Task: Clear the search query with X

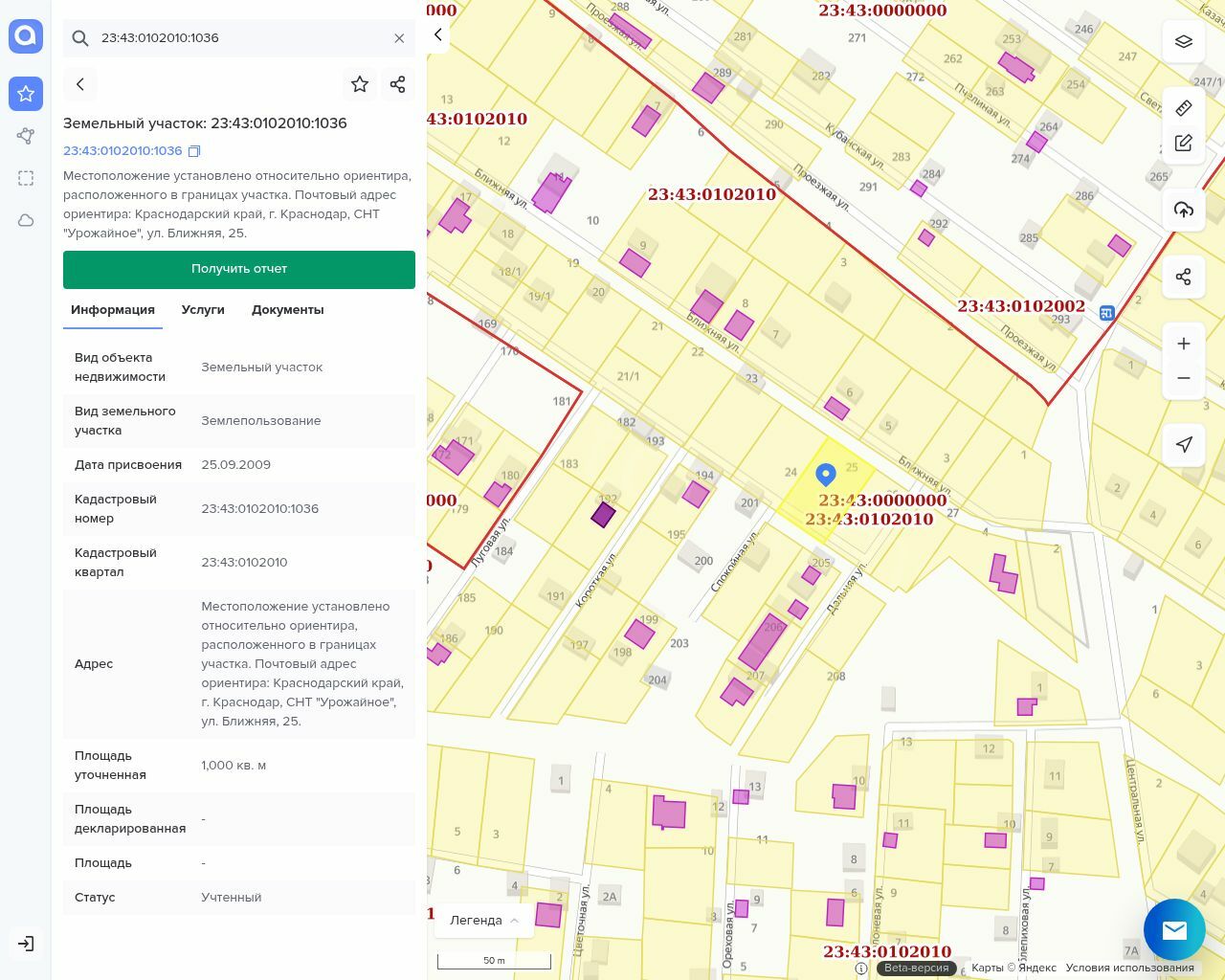Action: [x=399, y=38]
